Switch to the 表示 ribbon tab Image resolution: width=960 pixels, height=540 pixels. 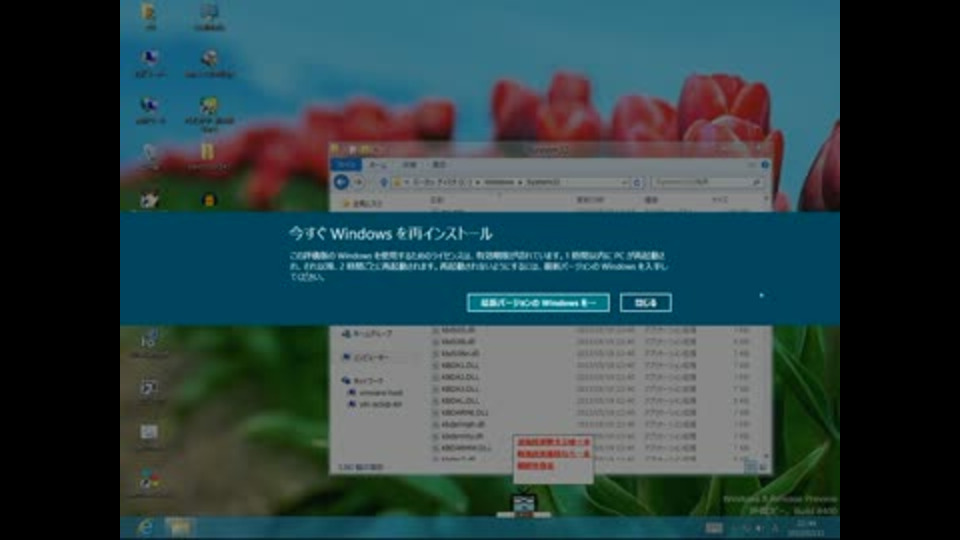point(439,165)
